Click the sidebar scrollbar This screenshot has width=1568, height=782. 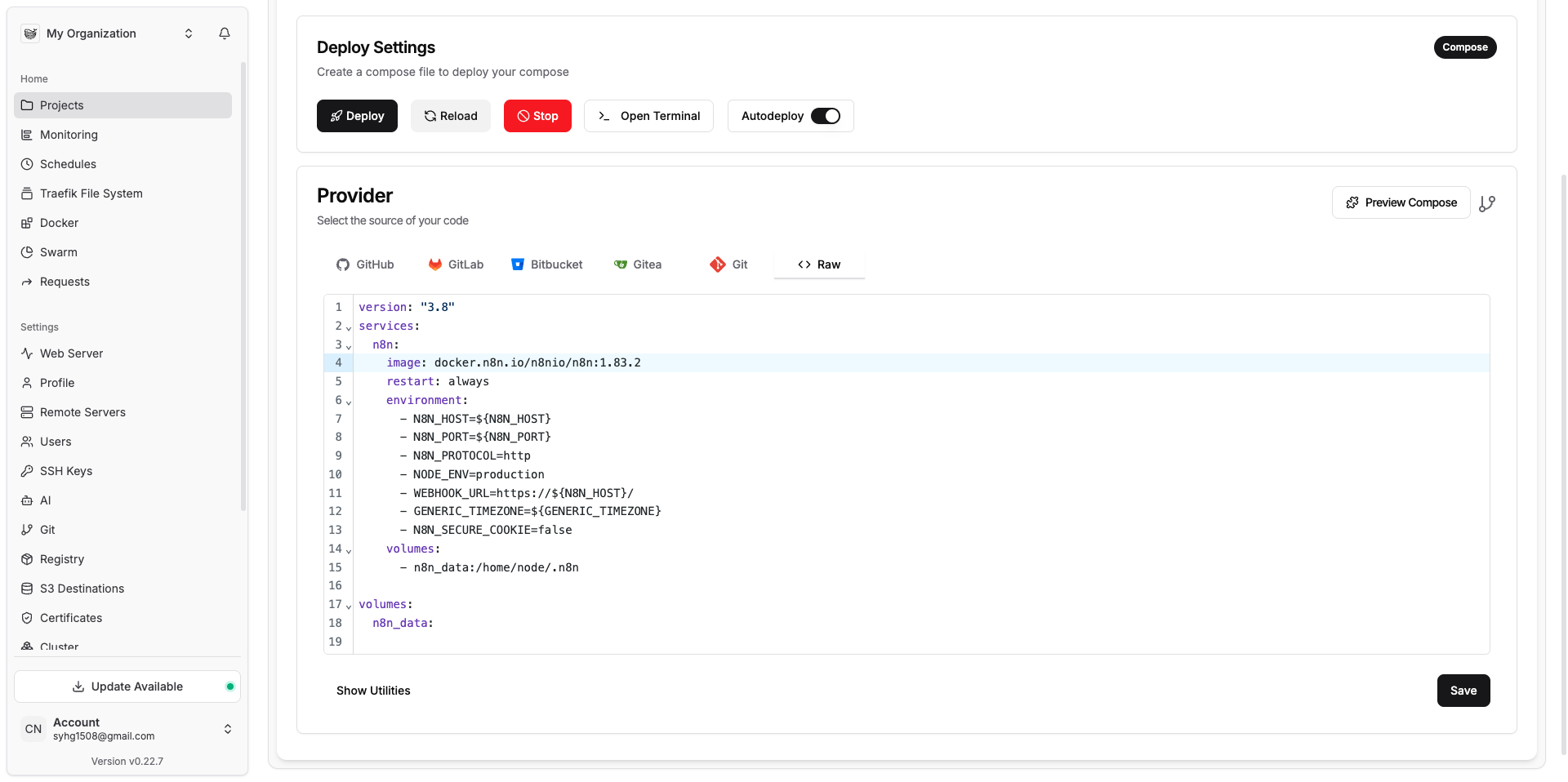(x=243, y=286)
